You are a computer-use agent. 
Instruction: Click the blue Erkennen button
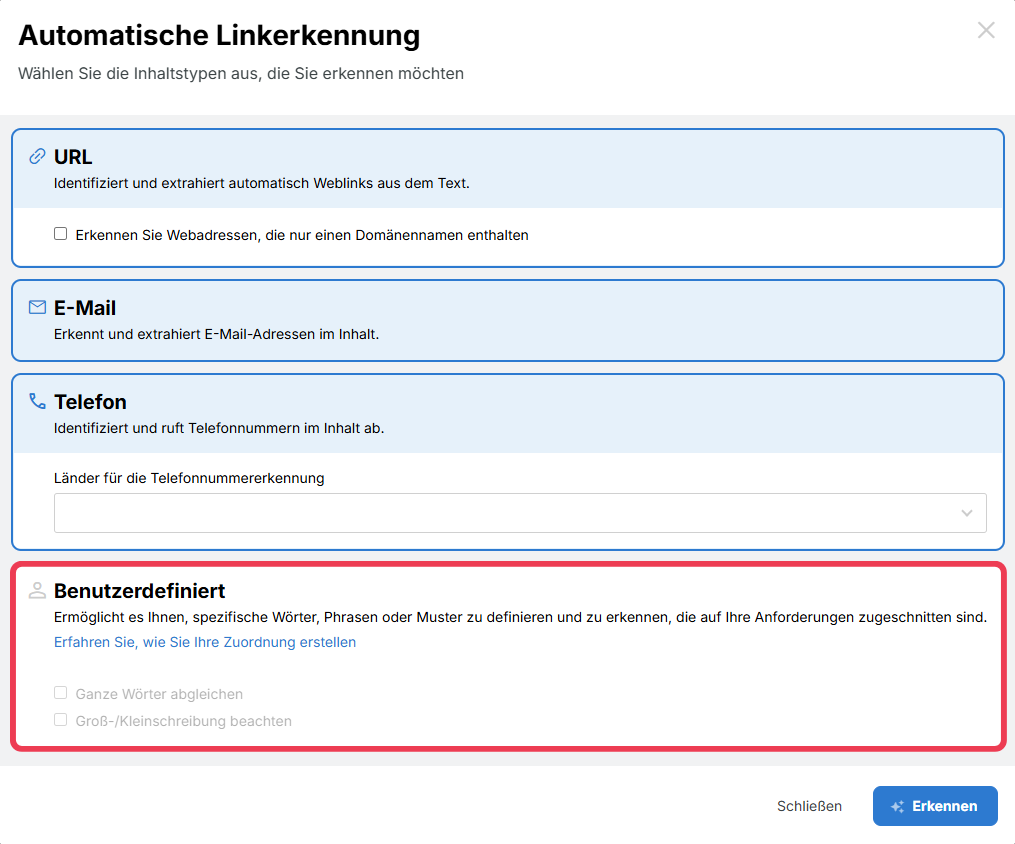[x=935, y=806]
